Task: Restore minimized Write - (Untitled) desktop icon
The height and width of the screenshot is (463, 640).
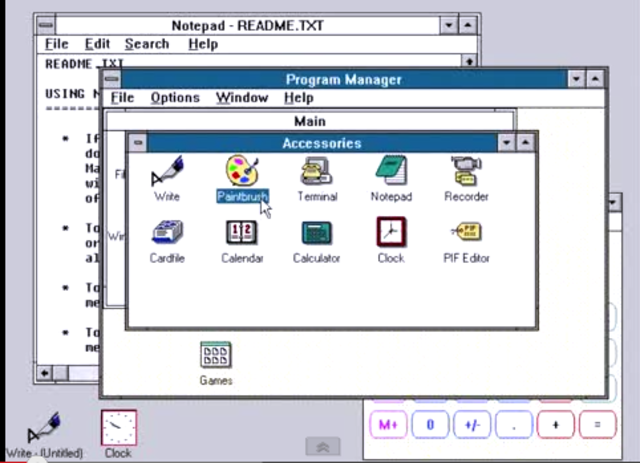Action: (44, 428)
